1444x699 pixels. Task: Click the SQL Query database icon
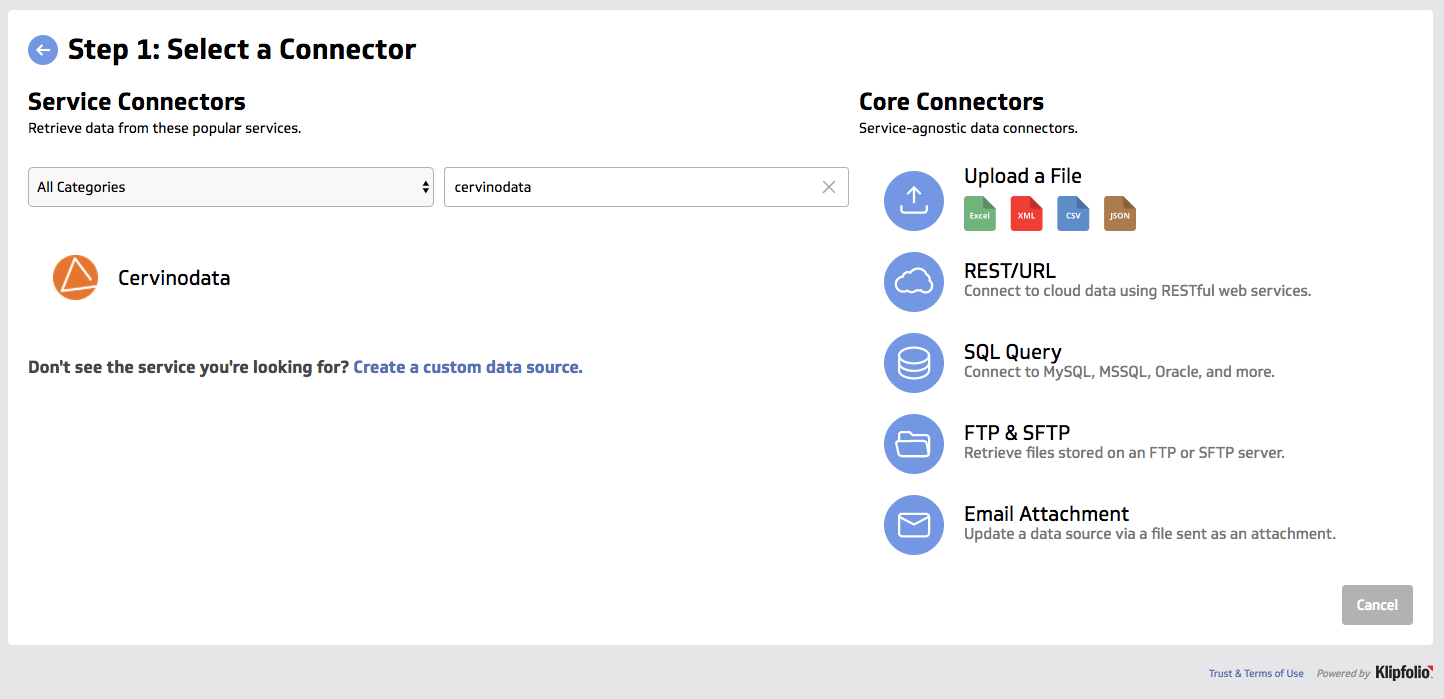(914, 363)
